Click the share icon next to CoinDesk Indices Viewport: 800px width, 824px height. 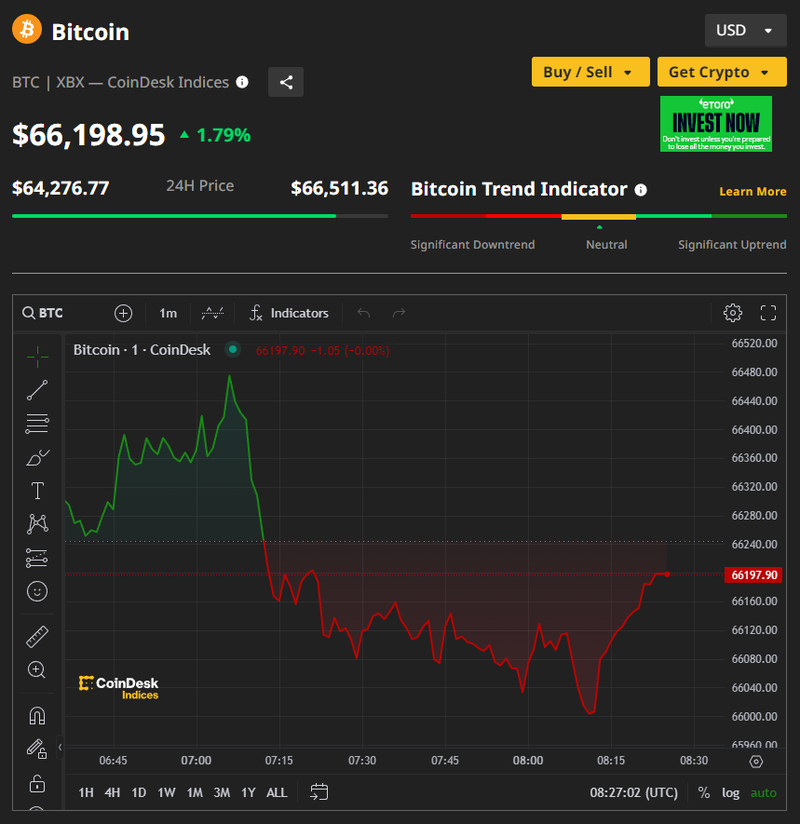[286, 82]
